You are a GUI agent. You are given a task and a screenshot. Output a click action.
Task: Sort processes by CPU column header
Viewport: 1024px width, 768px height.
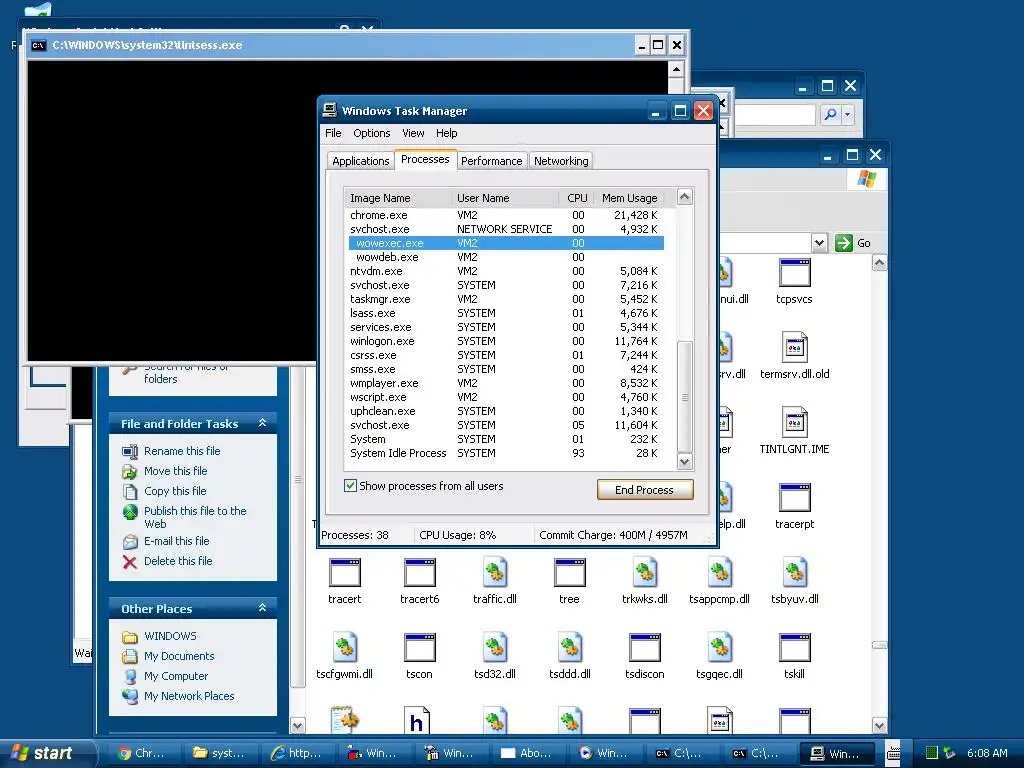click(x=577, y=198)
